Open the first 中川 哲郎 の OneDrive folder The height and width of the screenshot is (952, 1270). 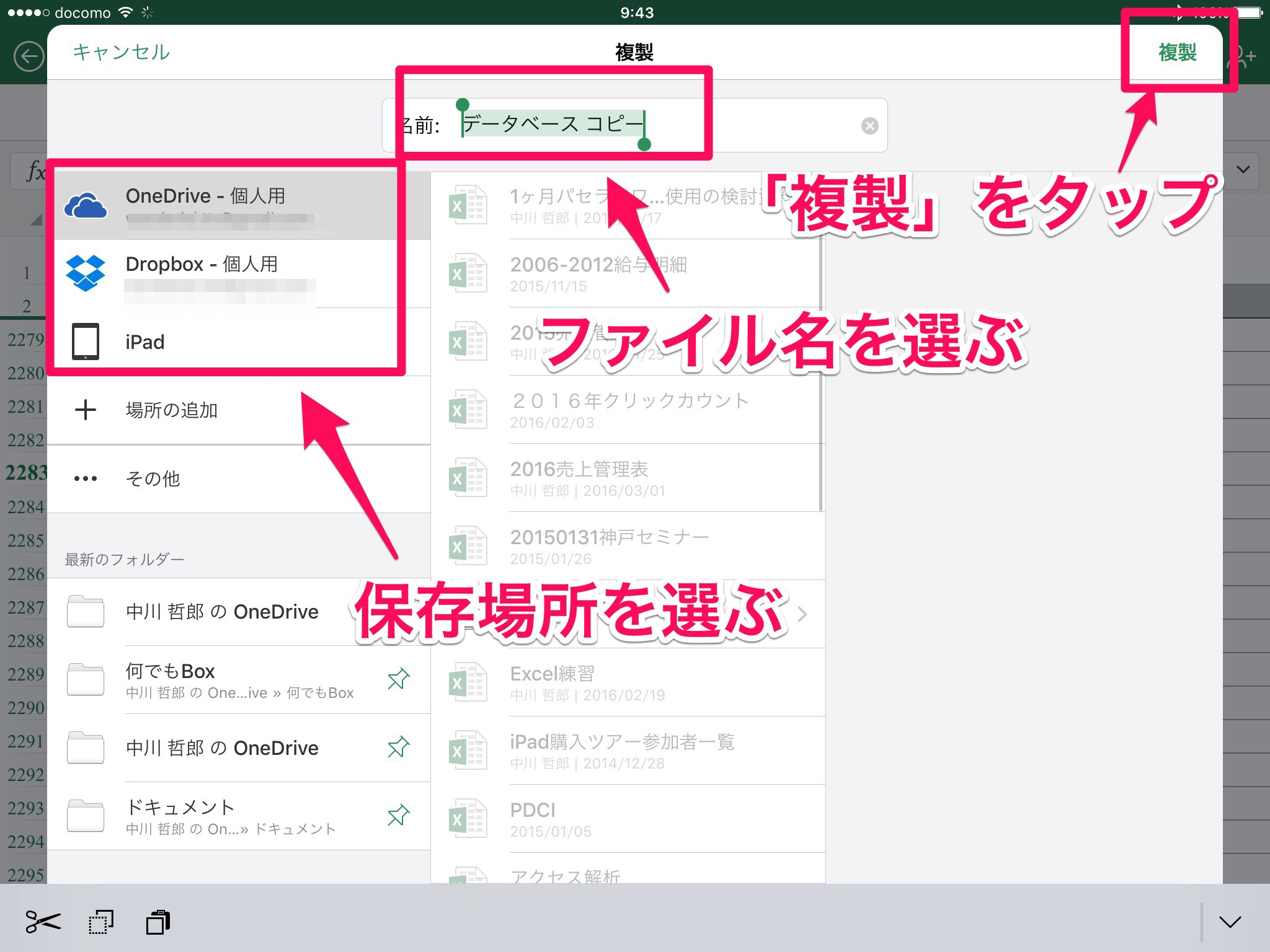222,612
